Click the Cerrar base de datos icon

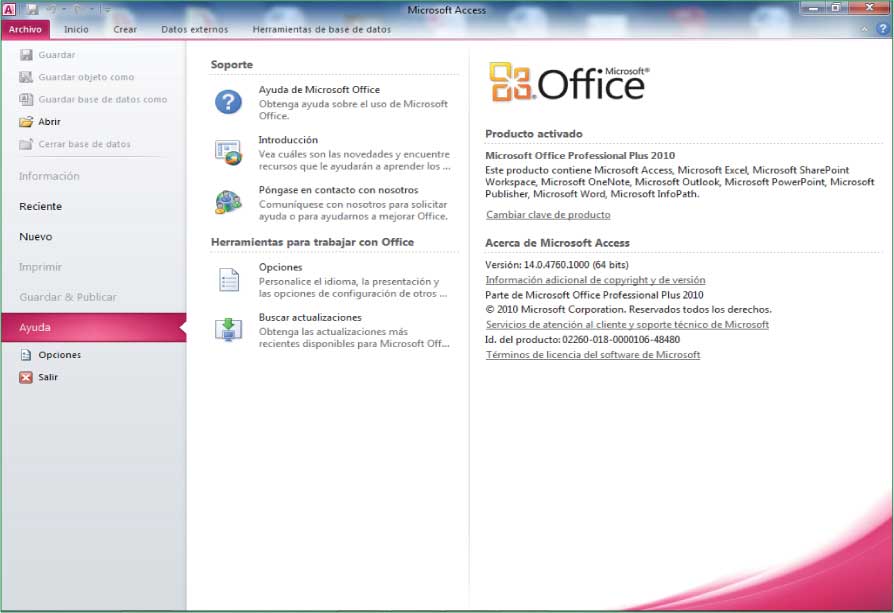(x=26, y=144)
